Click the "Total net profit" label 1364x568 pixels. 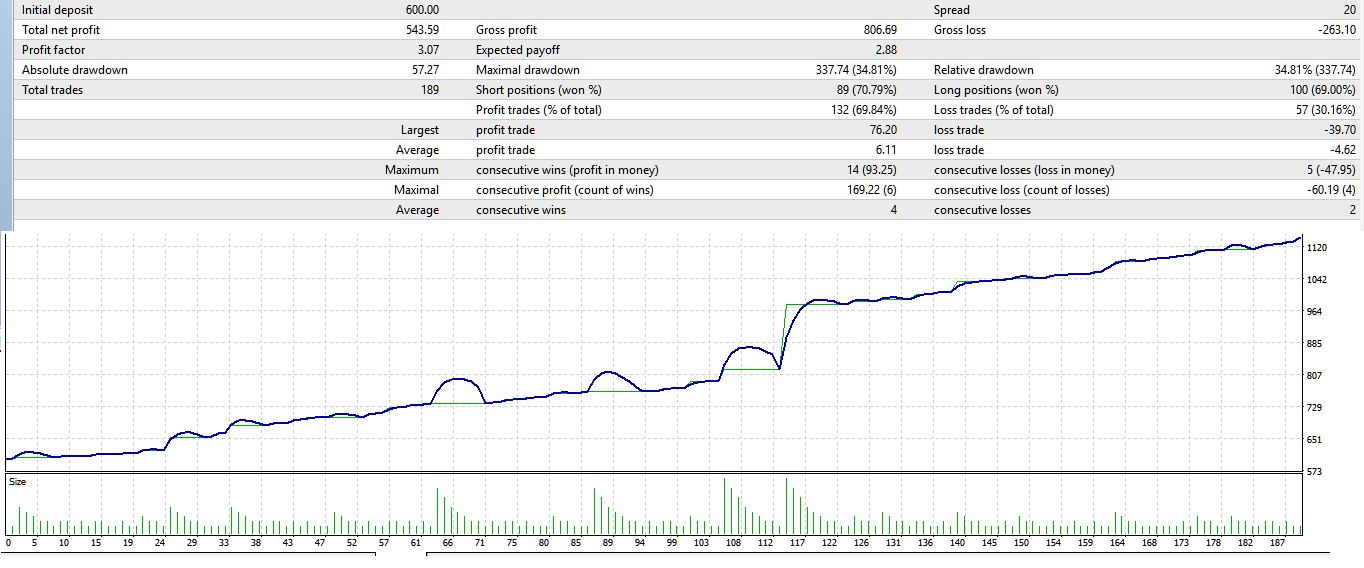pyautogui.click(x=61, y=30)
